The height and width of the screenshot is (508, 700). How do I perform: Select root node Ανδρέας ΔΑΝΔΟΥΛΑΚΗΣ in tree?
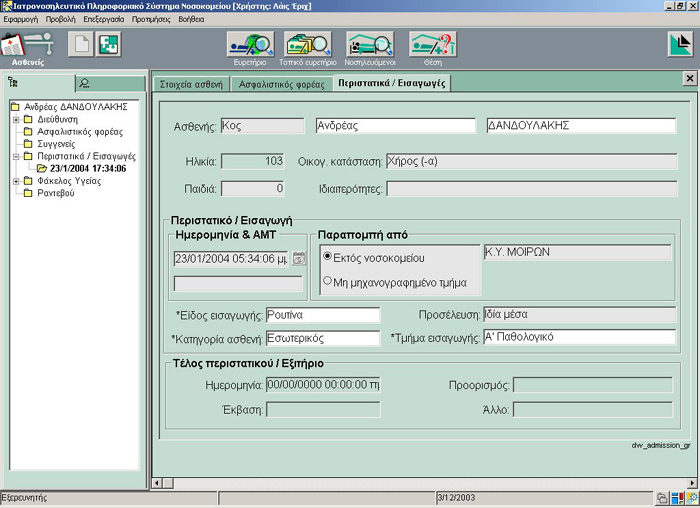pyautogui.click(x=76, y=107)
